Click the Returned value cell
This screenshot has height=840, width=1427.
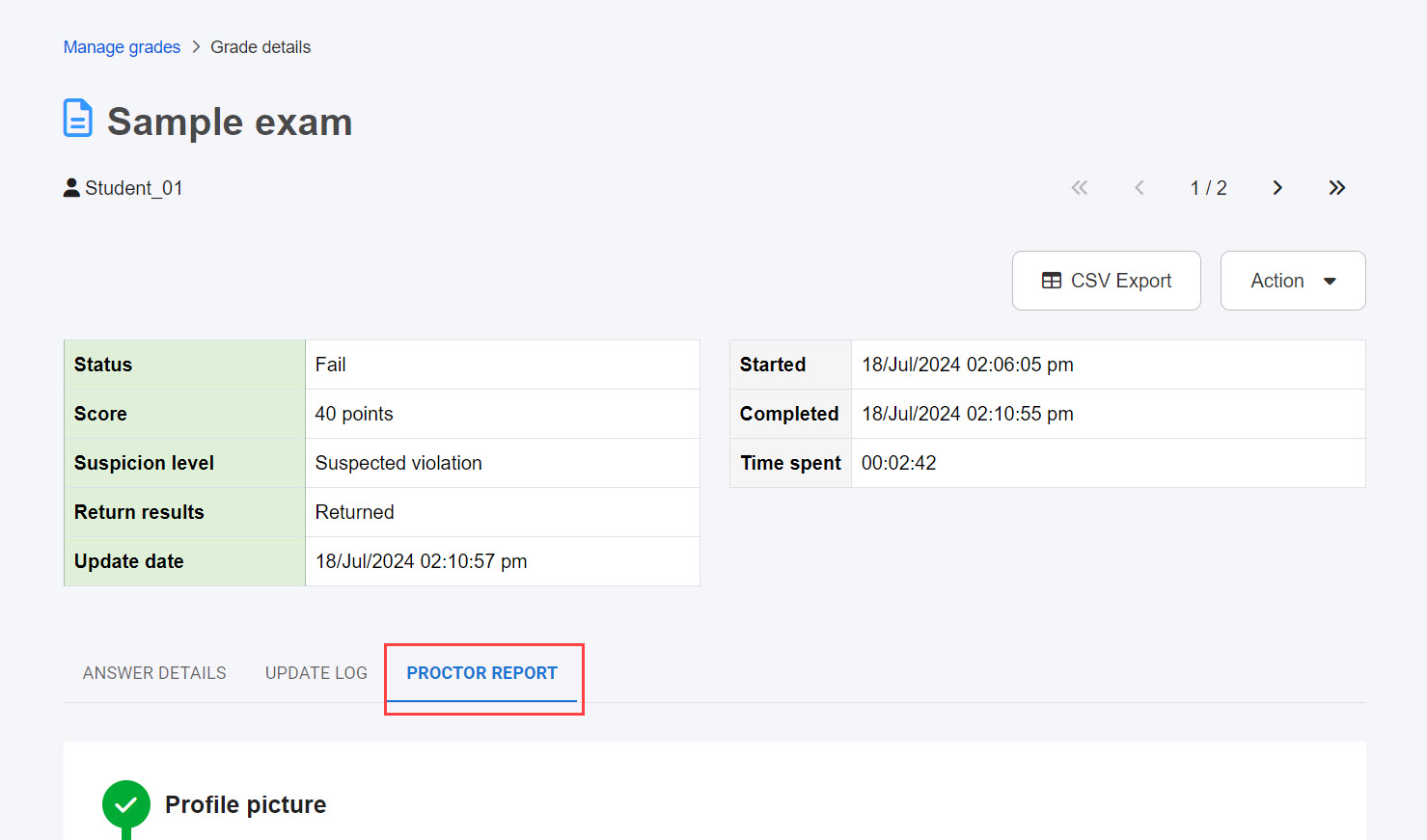503,512
